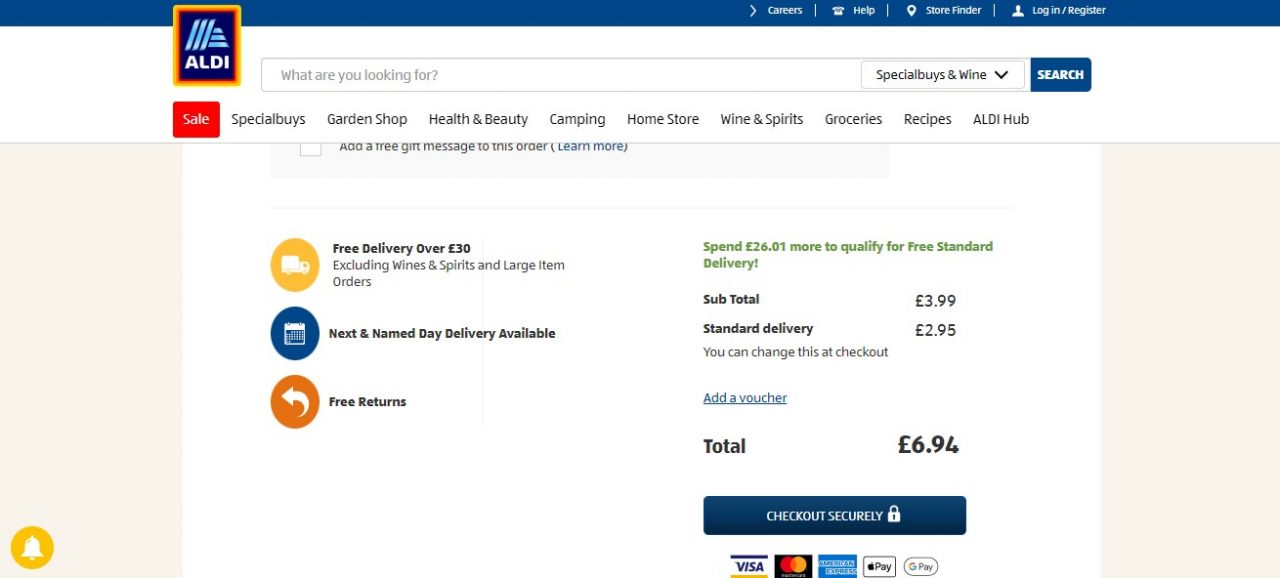Click the Next & Named Day Delivery calendar icon

[294, 332]
